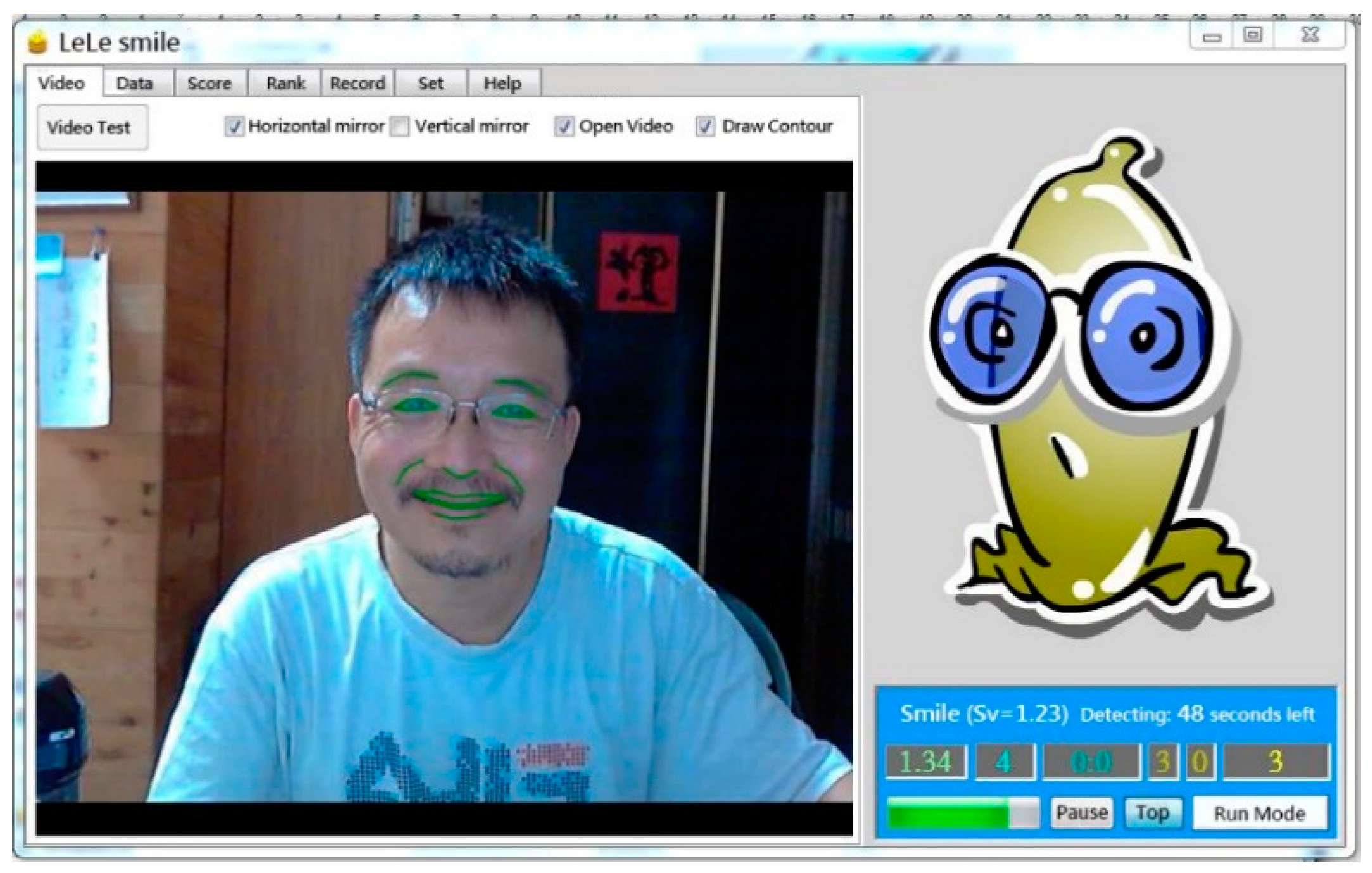Toggle the Open Video checkbox
This screenshot has width=1372, height=873.
pyautogui.click(x=564, y=127)
